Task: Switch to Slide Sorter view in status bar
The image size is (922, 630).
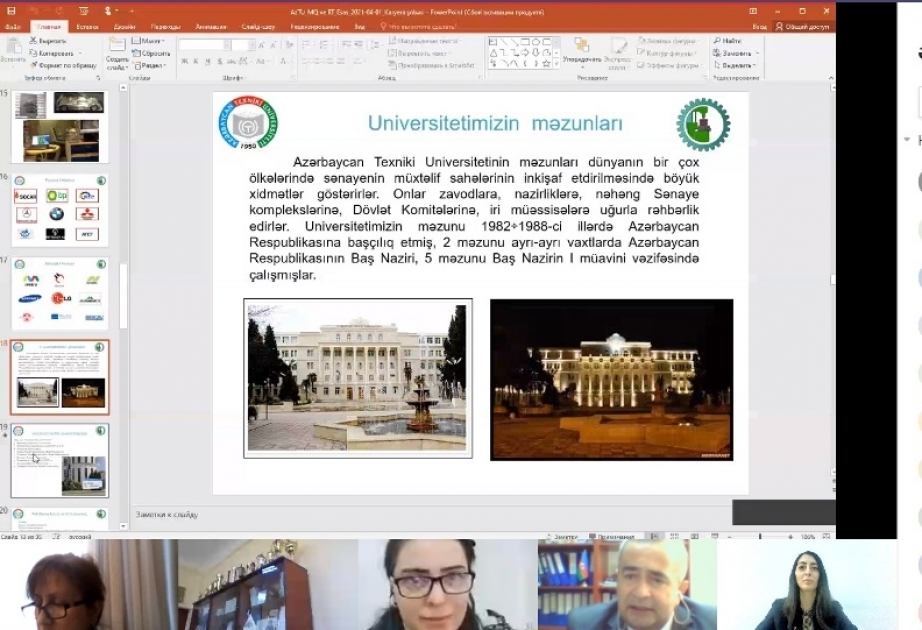Action: click(674, 536)
